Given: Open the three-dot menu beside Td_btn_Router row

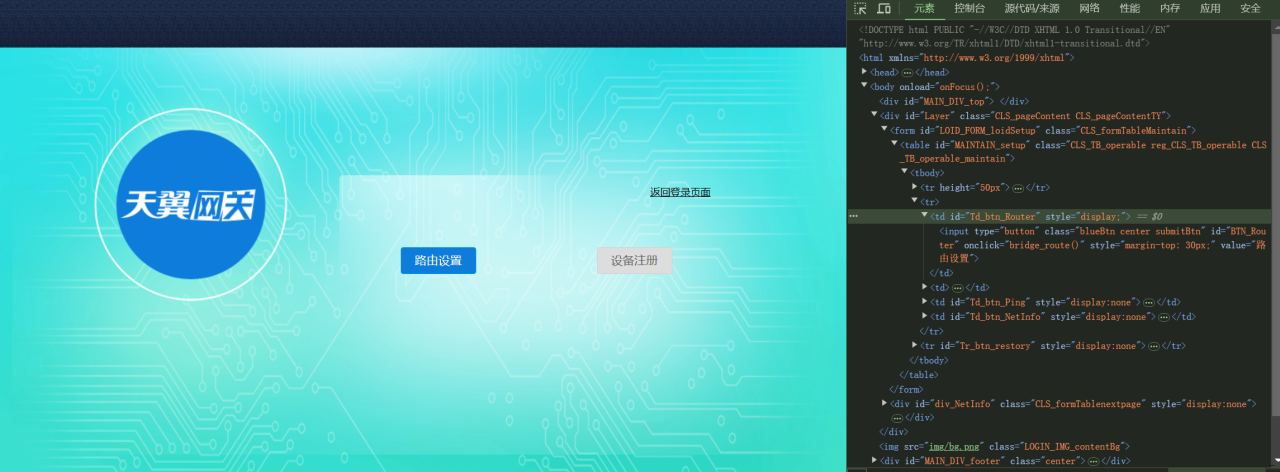Looking at the screenshot, I should click(x=853, y=216).
